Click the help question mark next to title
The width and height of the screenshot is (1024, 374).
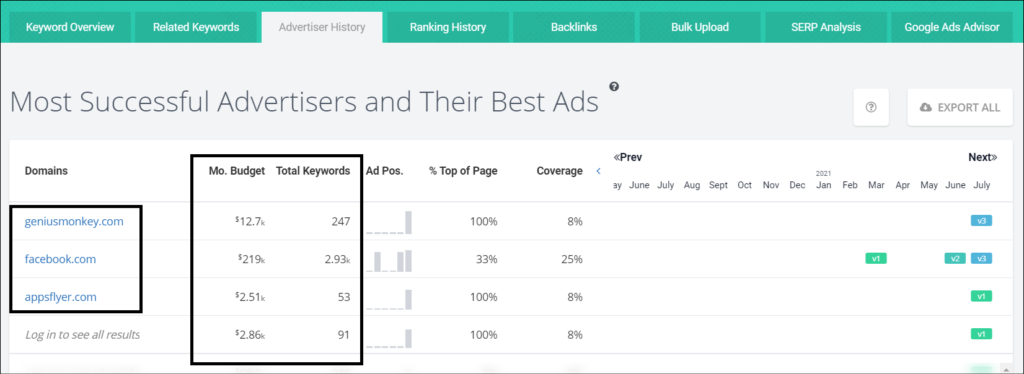pos(614,86)
